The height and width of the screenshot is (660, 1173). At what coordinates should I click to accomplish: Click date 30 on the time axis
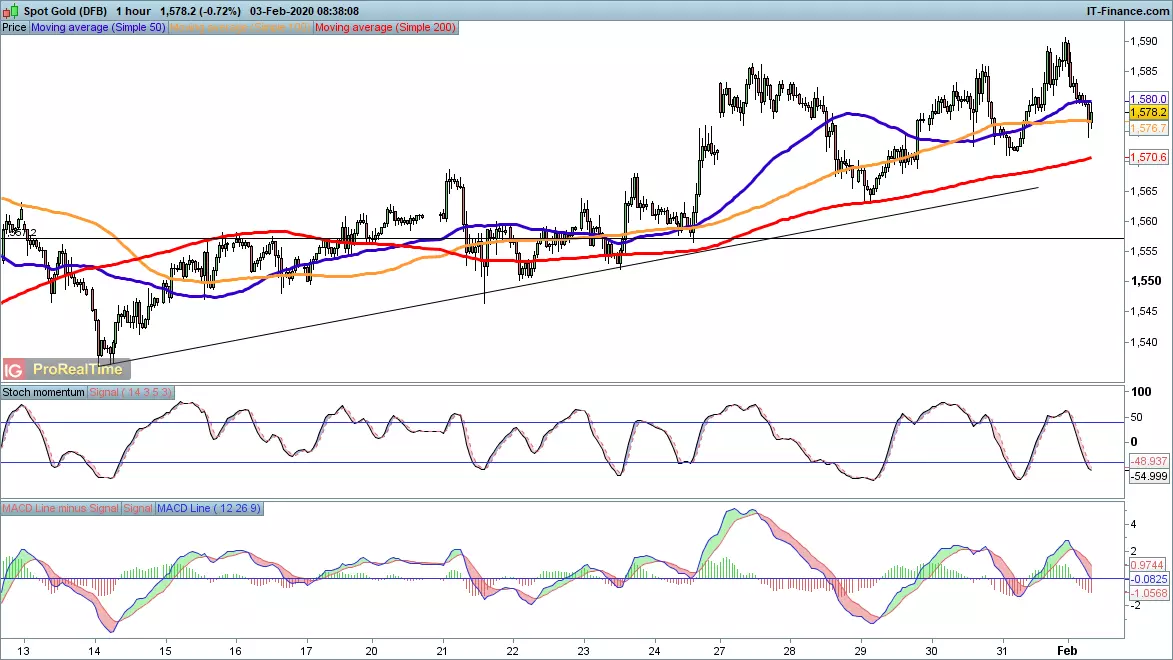pos(931,651)
